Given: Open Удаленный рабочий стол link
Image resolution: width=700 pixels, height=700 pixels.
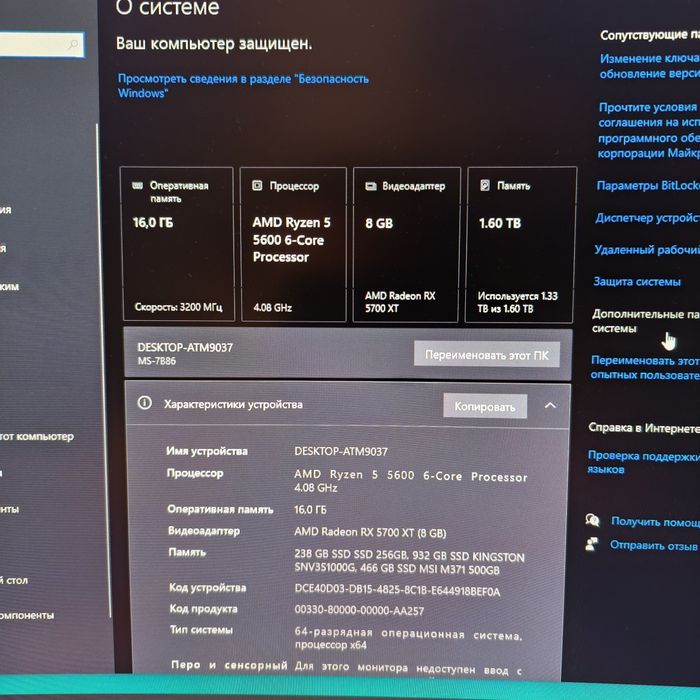Looking at the screenshot, I should tap(647, 250).
